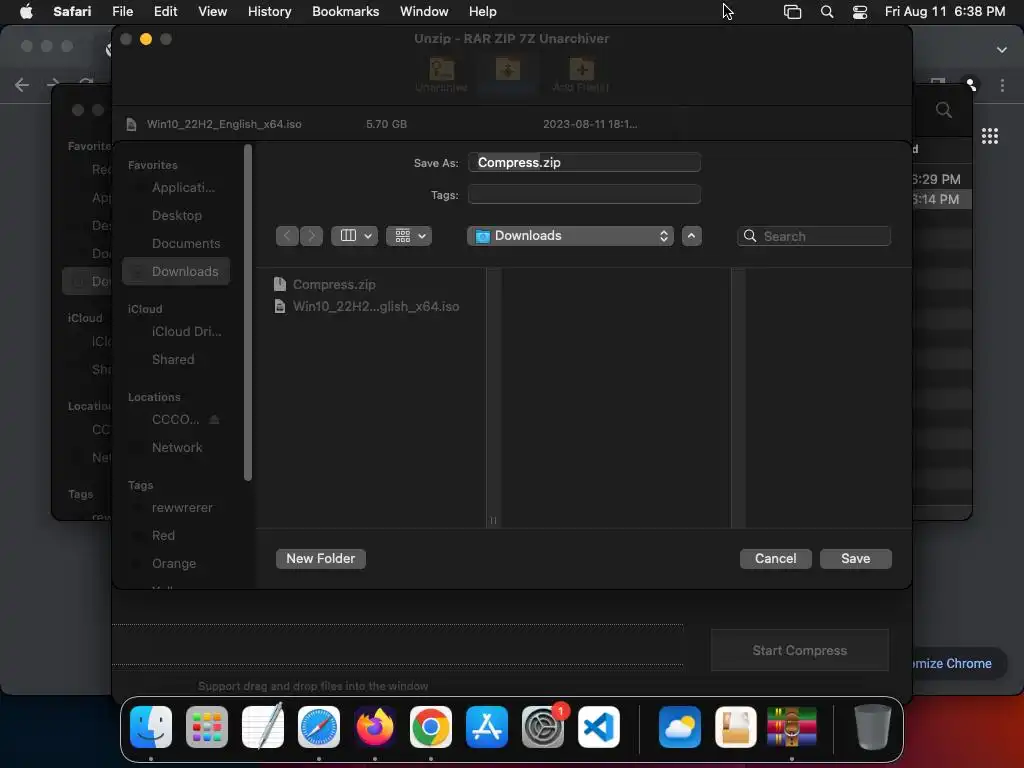This screenshot has width=1024, height=768.
Task: Select iCloud Drive in the sidebar
Action: click(x=176, y=332)
